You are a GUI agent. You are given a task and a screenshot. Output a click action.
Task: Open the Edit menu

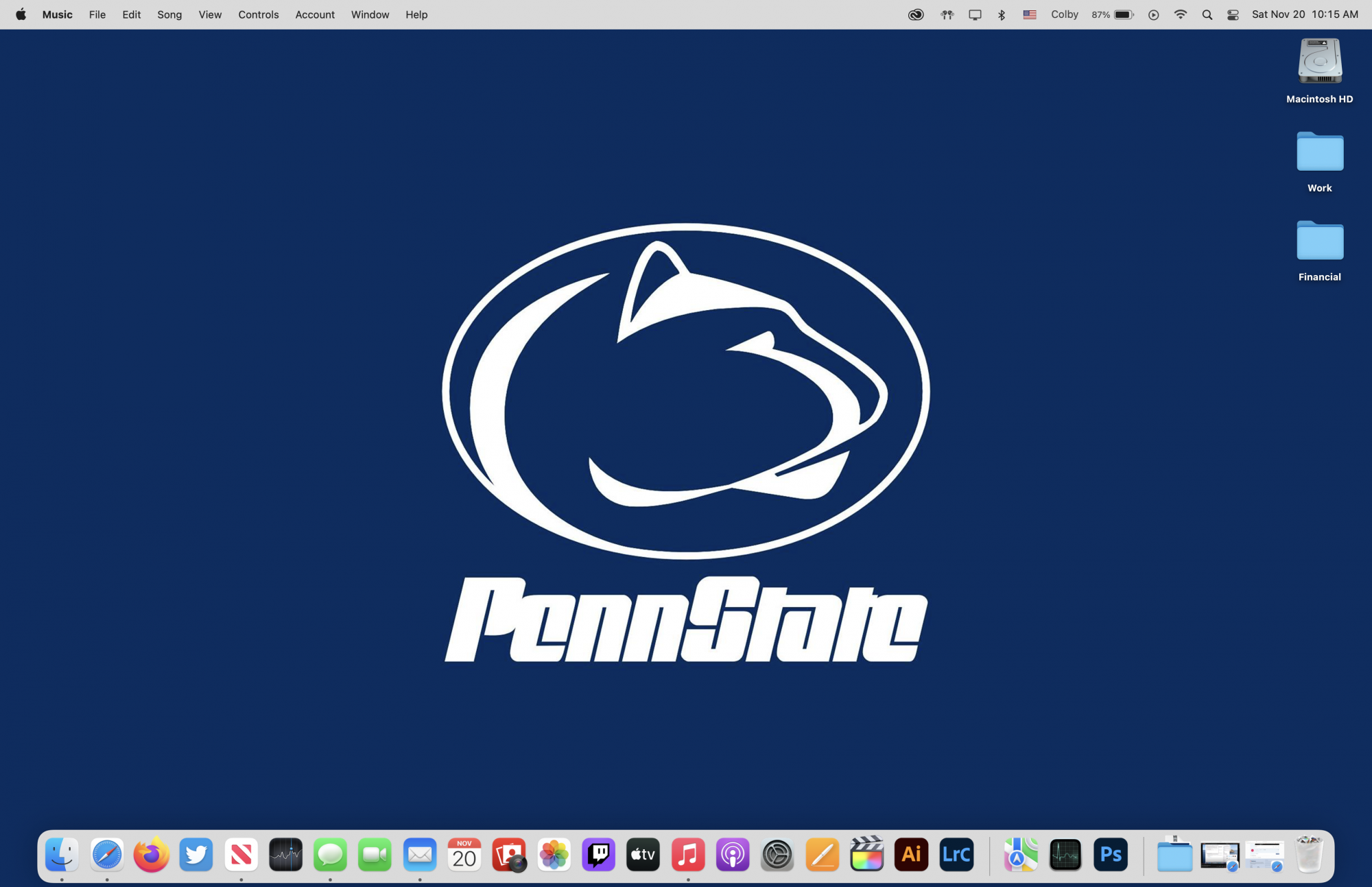tap(131, 14)
